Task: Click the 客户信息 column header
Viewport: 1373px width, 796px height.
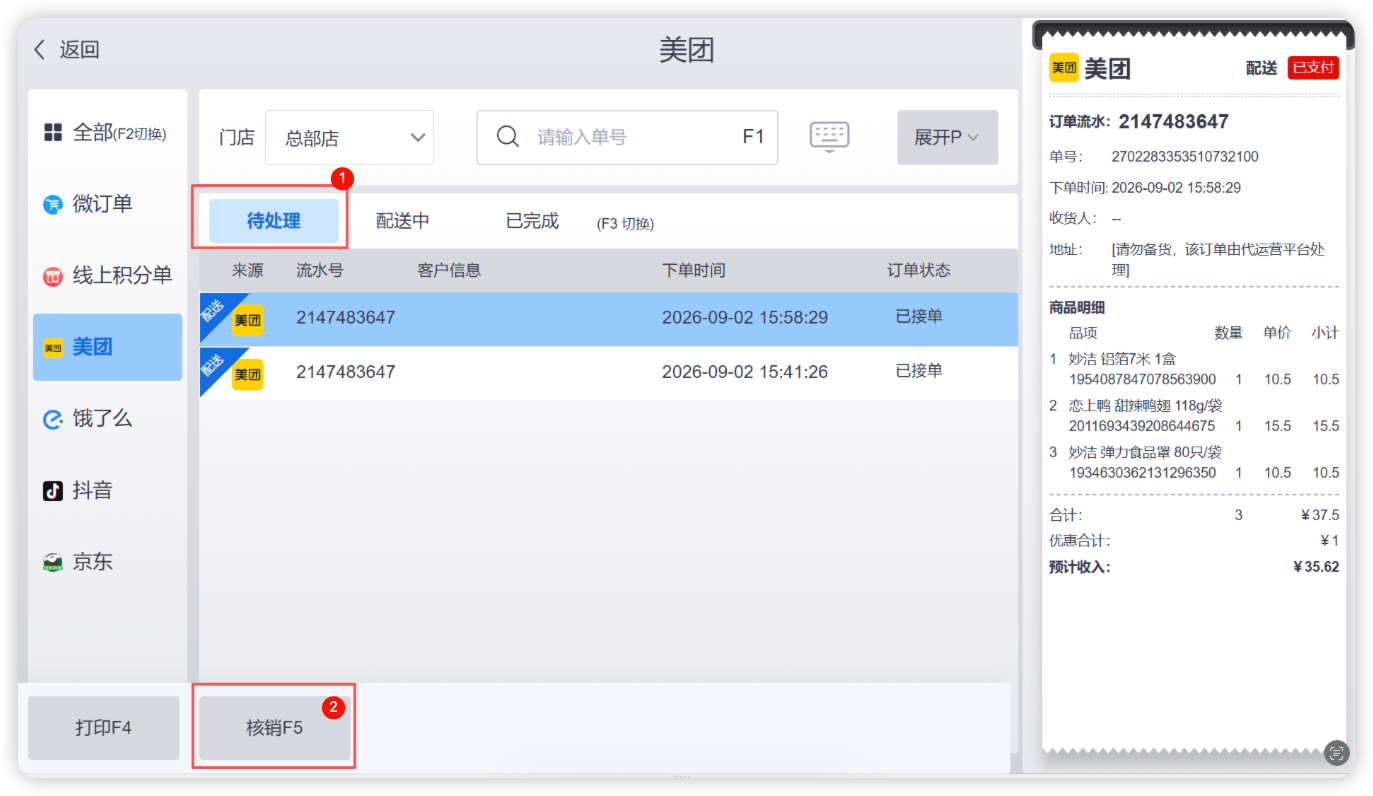Action: (x=449, y=270)
